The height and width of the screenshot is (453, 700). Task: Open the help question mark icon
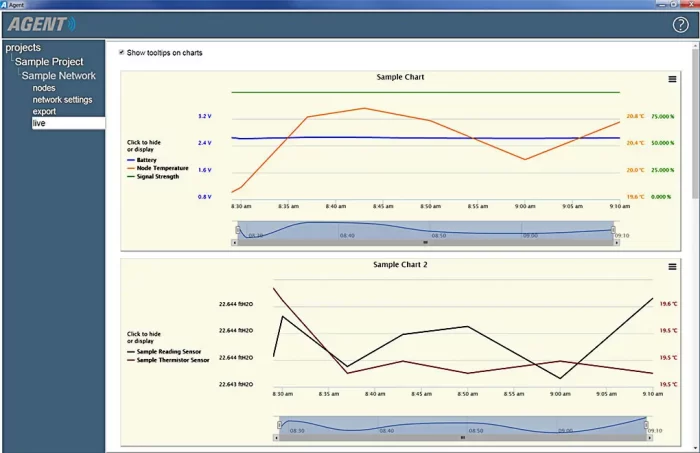click(x=681, y=24)
